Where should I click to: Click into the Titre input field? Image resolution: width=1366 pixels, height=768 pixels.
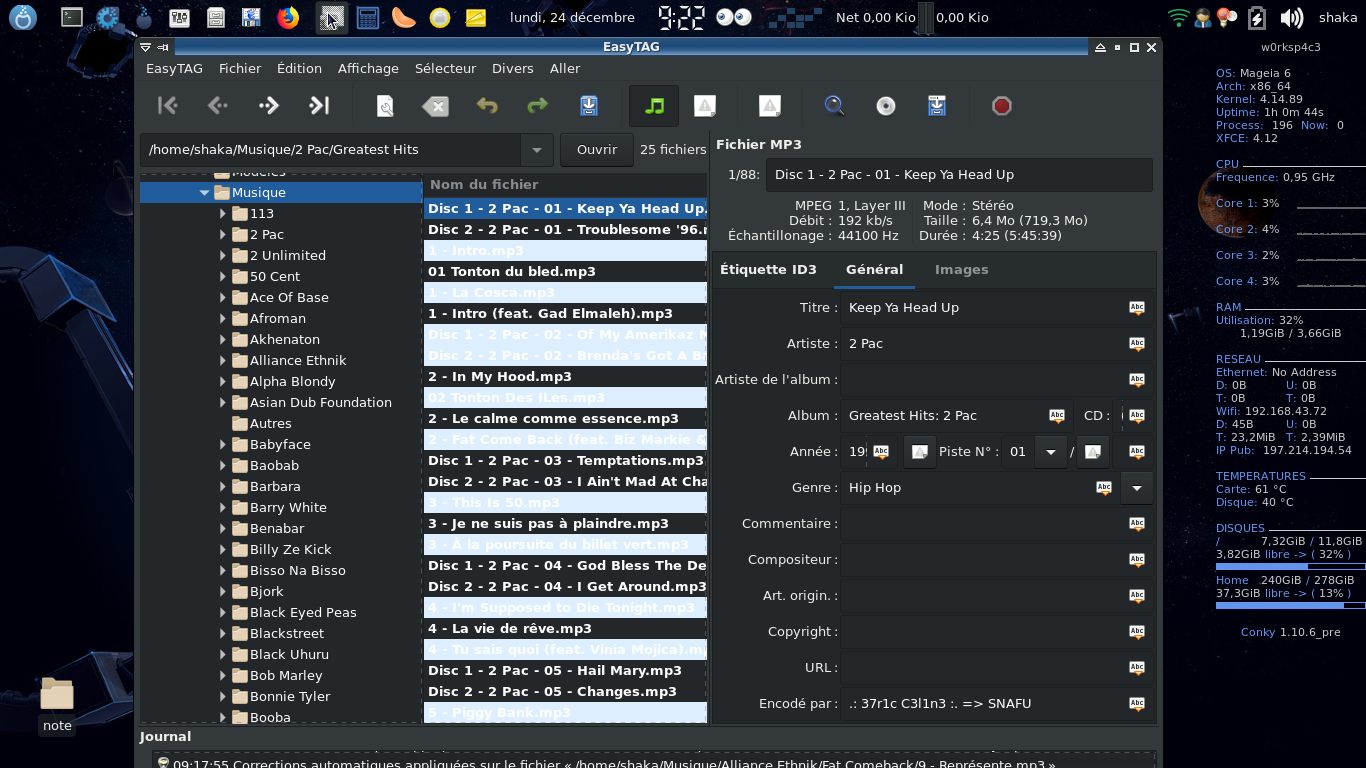point(982,308)
